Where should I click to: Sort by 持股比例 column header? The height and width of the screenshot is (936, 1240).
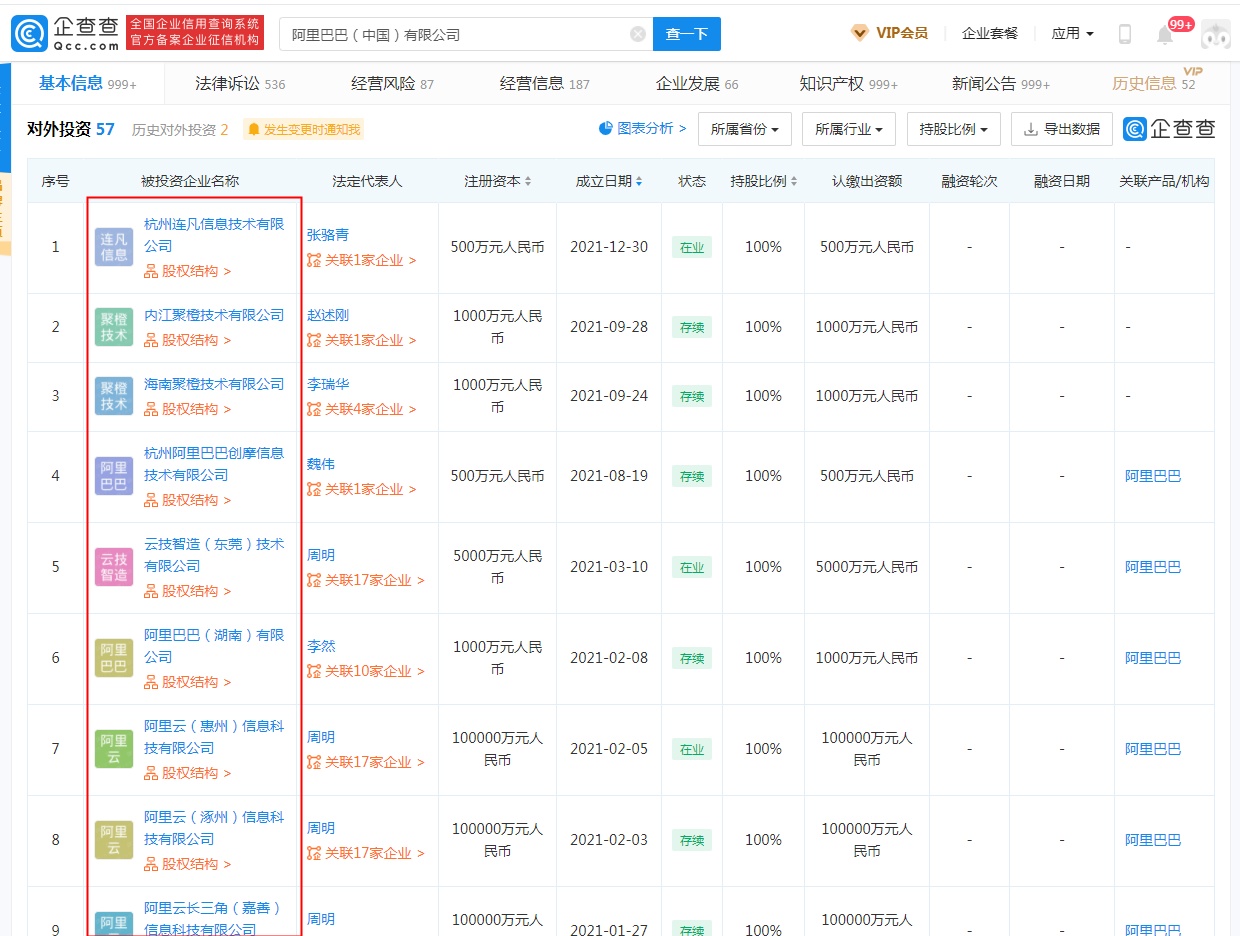tap(763, 181)
